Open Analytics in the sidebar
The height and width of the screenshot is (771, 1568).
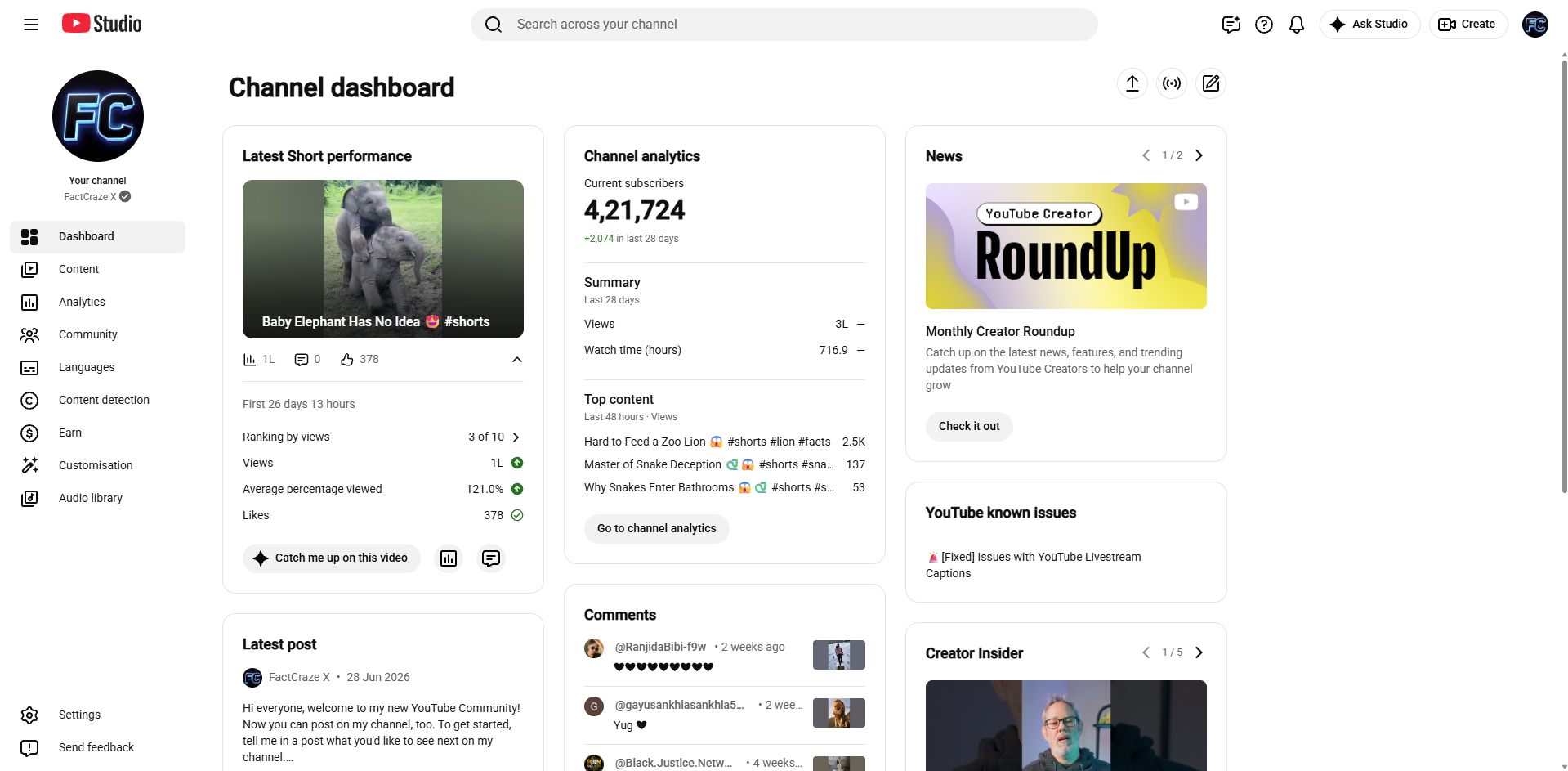click(x=98, y=303)
